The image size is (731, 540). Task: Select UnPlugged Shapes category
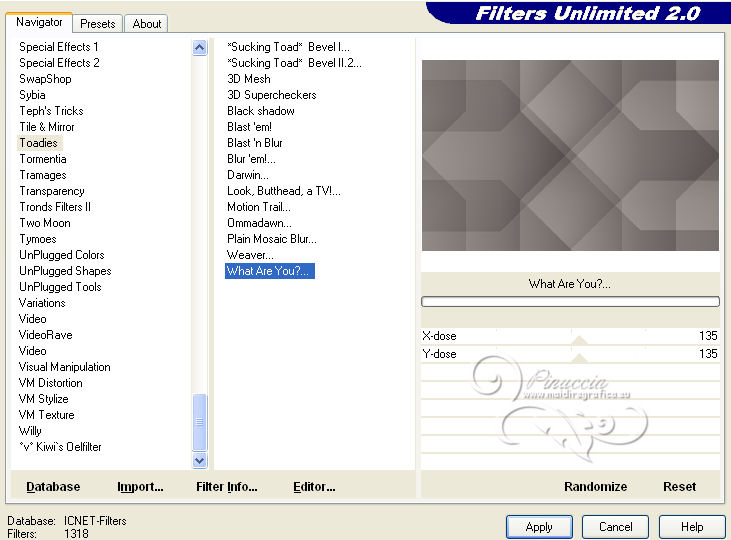coord(65,271)
